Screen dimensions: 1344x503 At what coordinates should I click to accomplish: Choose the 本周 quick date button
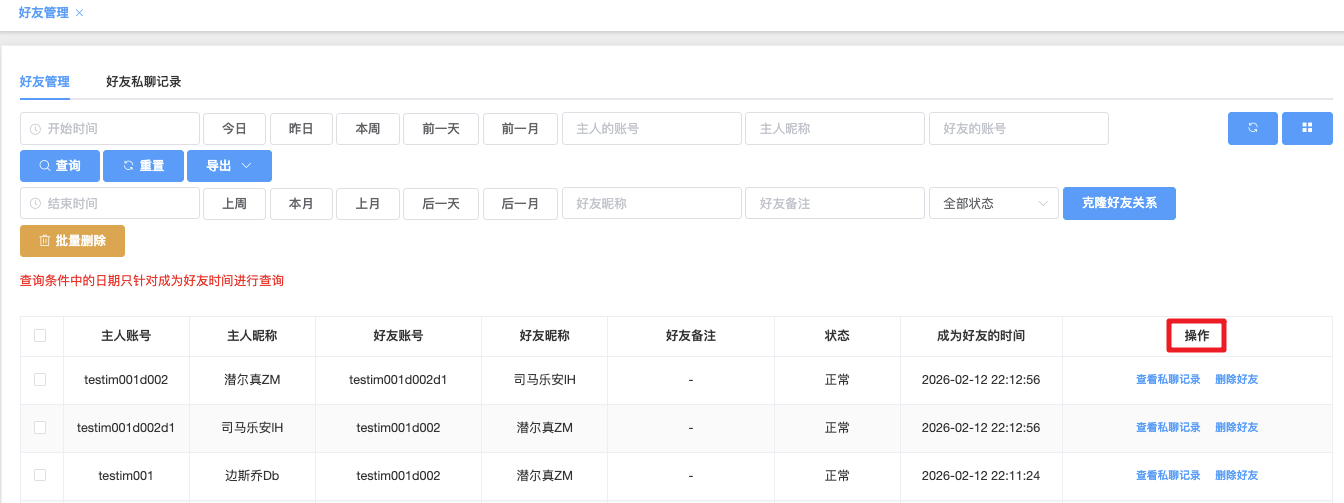(368, 129)
